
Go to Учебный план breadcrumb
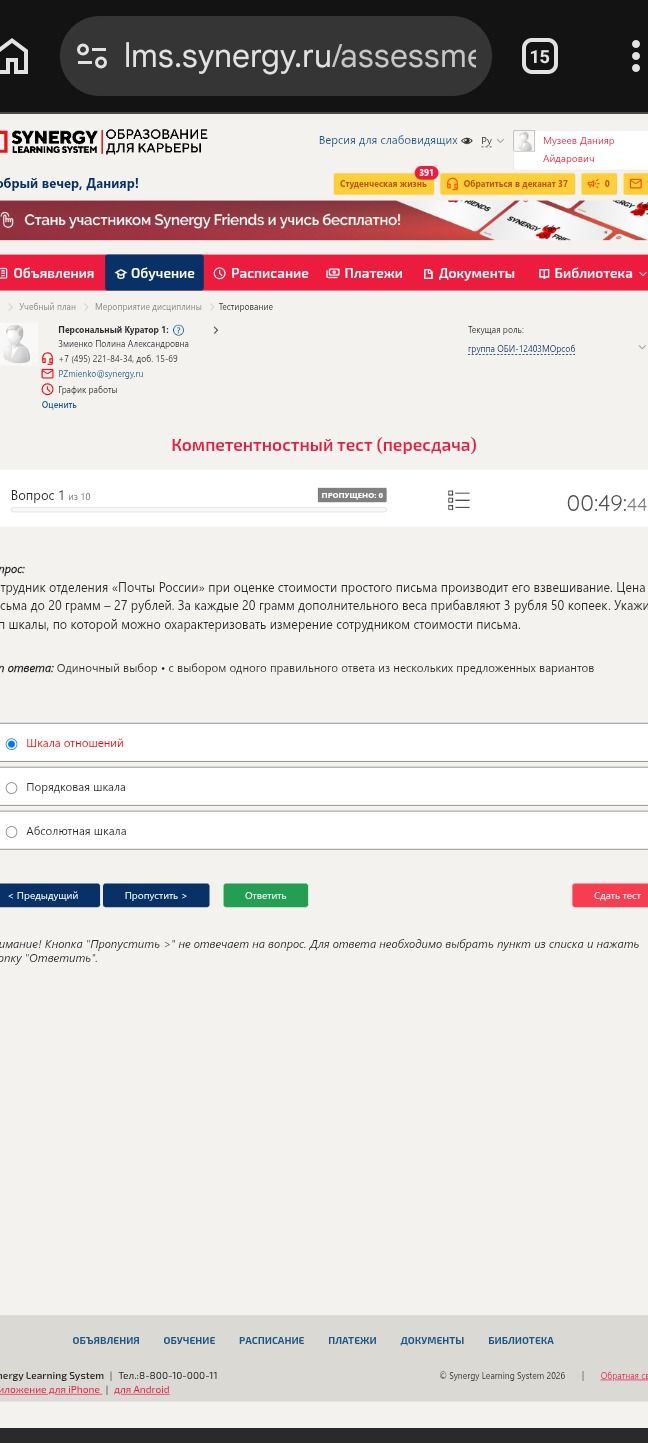click(47, 307)
